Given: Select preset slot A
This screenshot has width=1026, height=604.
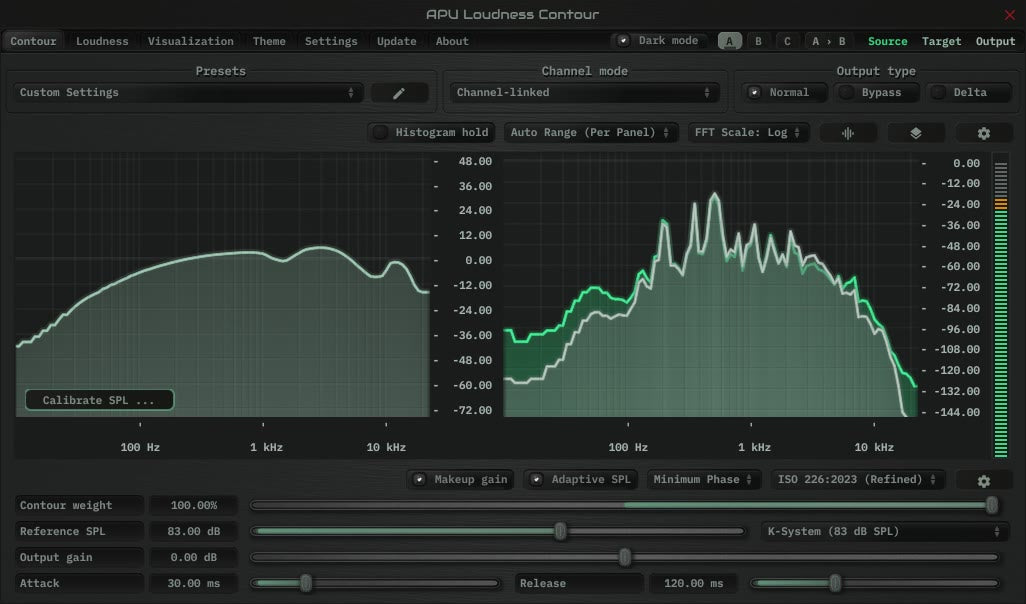Looking at the screenshot, I should coord(730,41).
